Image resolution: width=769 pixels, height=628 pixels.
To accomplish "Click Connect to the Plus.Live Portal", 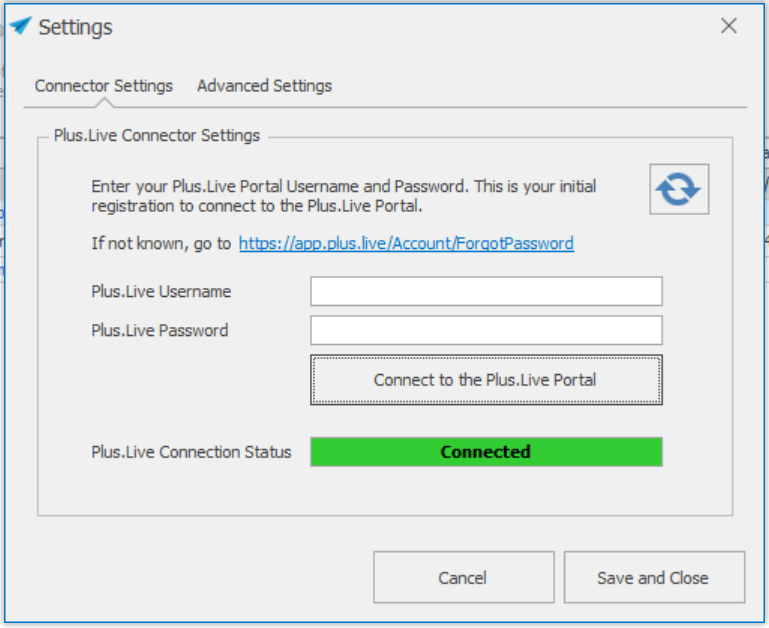I will click(486, 380).
